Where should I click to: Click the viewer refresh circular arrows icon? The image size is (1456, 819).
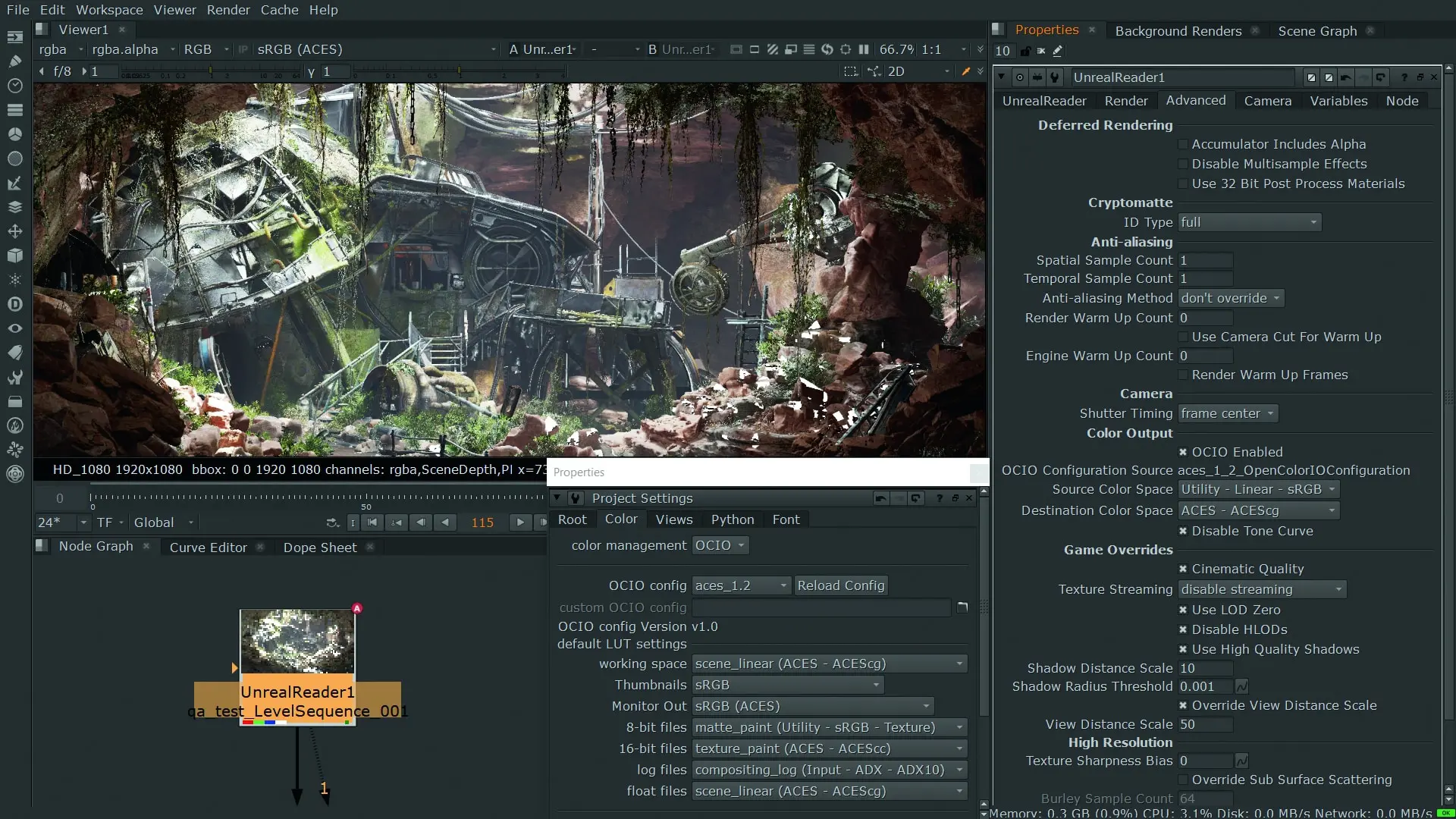(827, 49)
